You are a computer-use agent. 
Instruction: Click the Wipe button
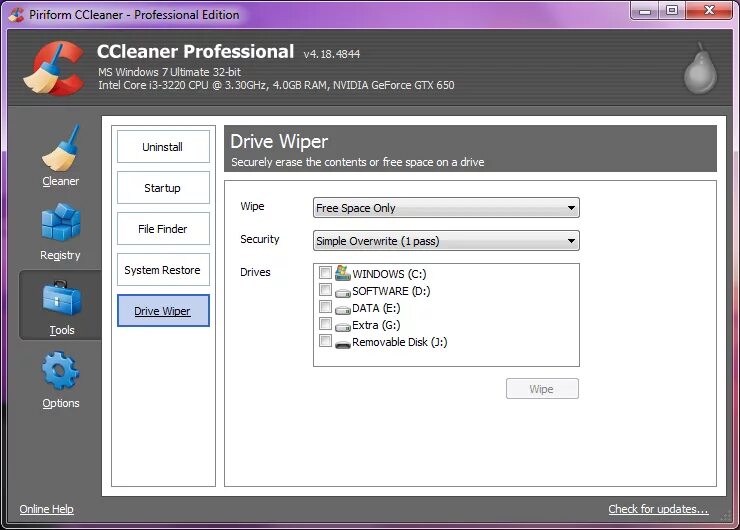542,389
